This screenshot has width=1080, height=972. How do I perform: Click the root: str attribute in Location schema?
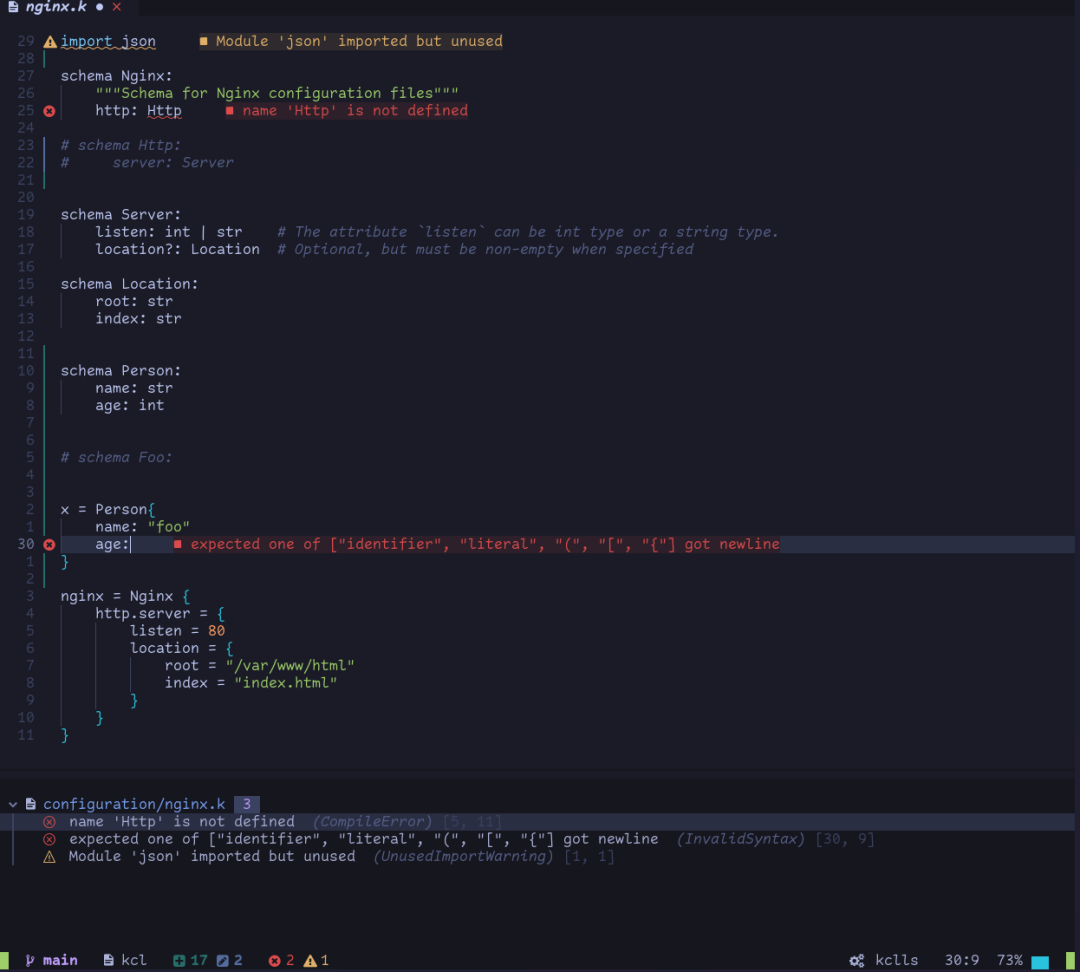coord(134,302)
